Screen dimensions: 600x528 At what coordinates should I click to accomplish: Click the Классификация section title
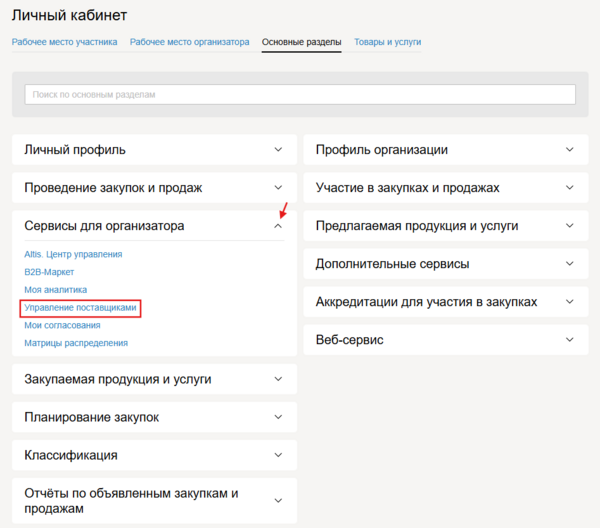[71, 455]
